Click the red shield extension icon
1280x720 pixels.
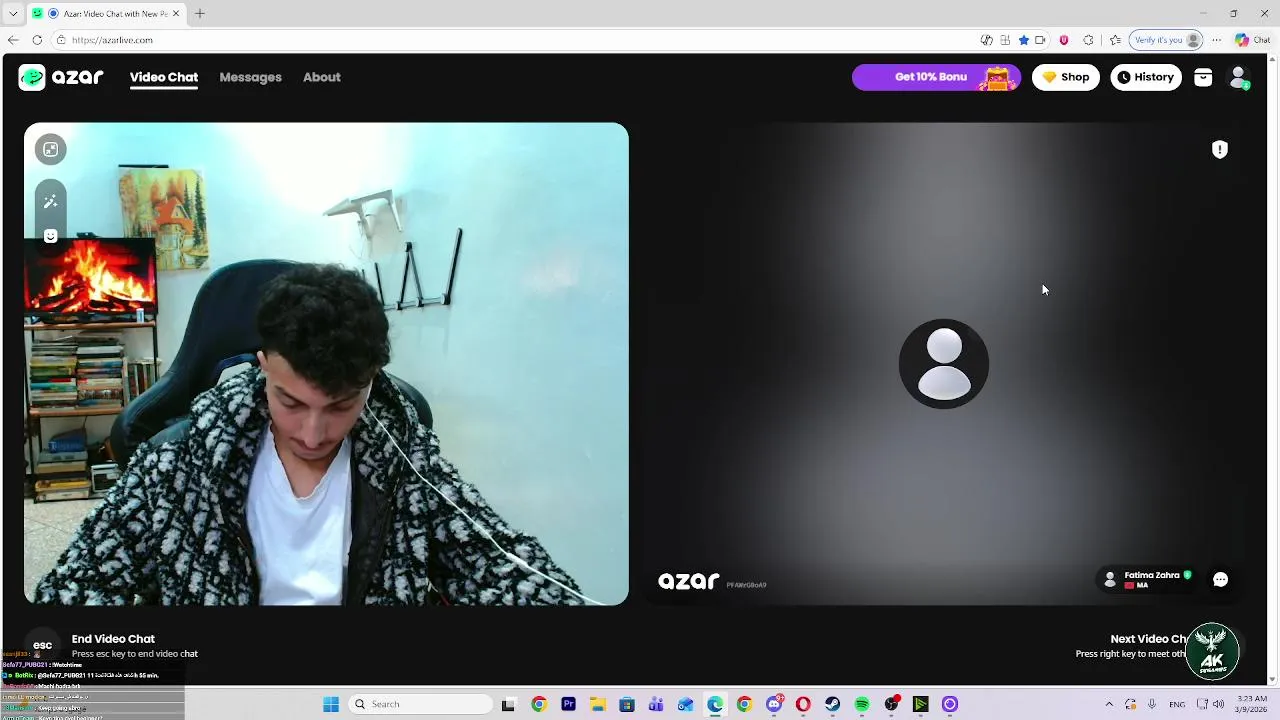click(1064, 40)
